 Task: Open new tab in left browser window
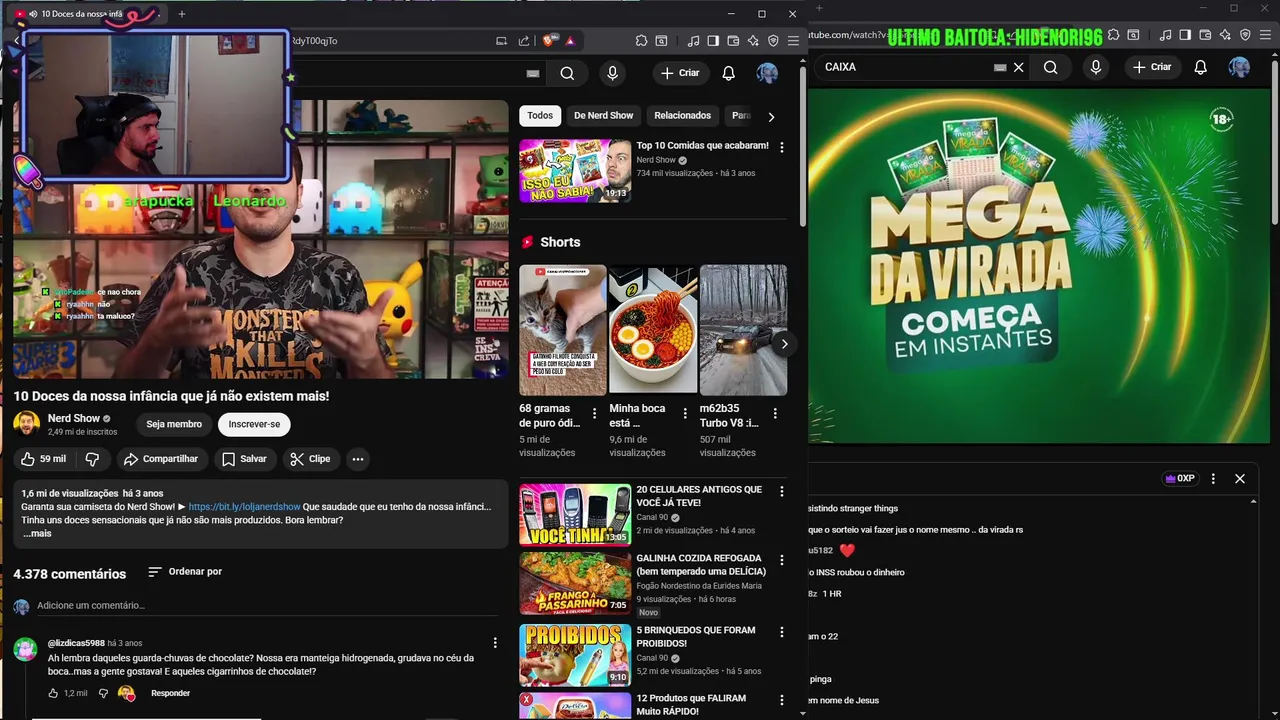[181, 14]
